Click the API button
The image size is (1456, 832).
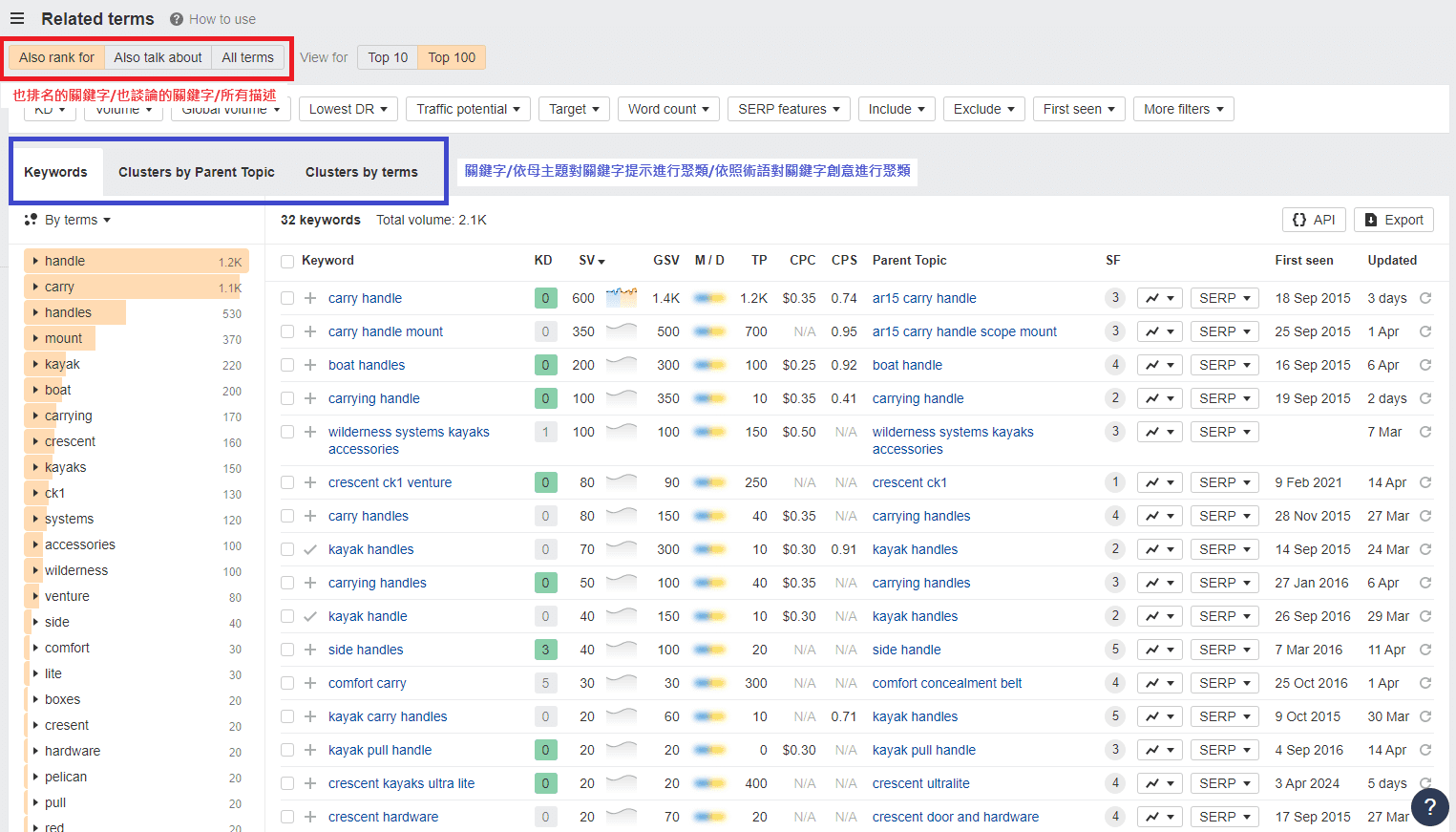(x=1314, y=220)
